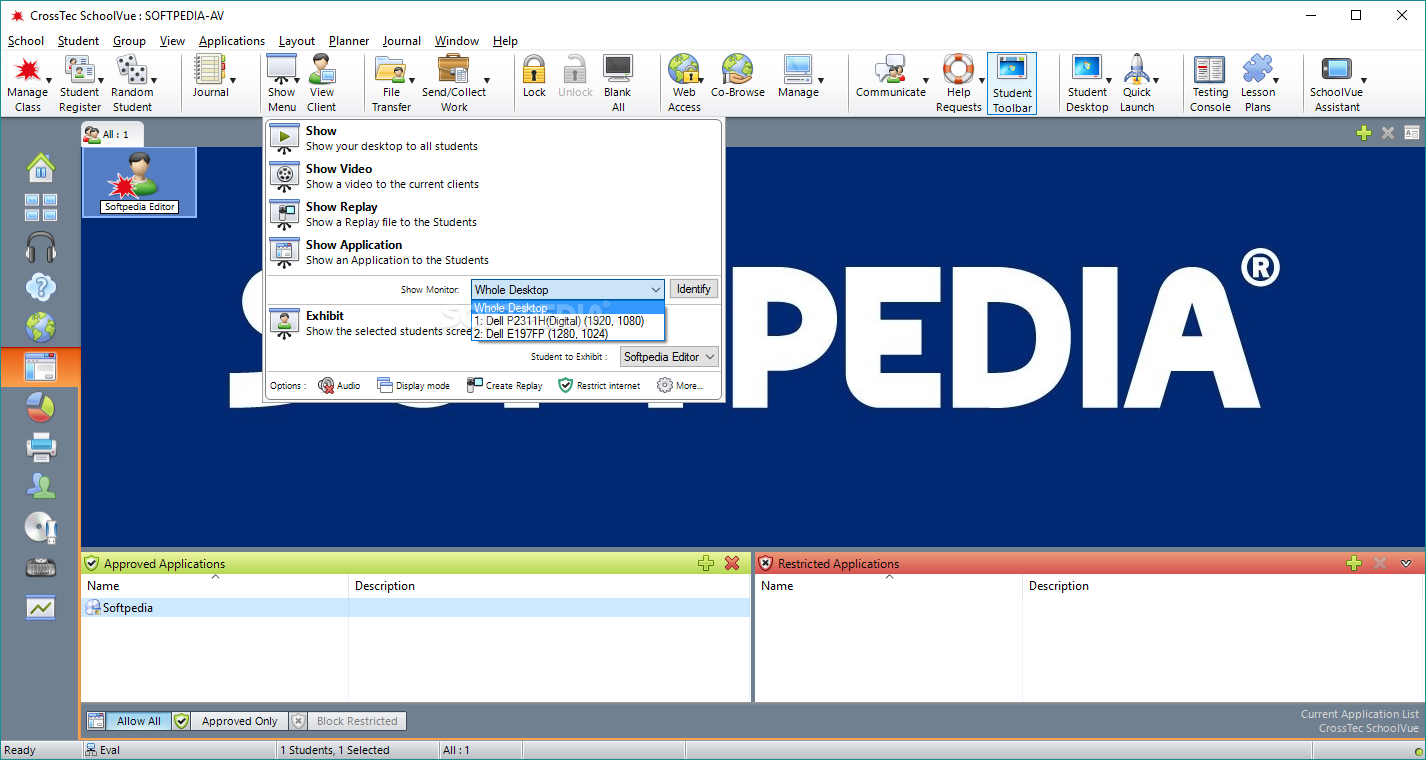The width and height of the screenshot is (1426, 760).
Task: Click the thumbnail monitors view in sidebar
Action: [41, 207]
